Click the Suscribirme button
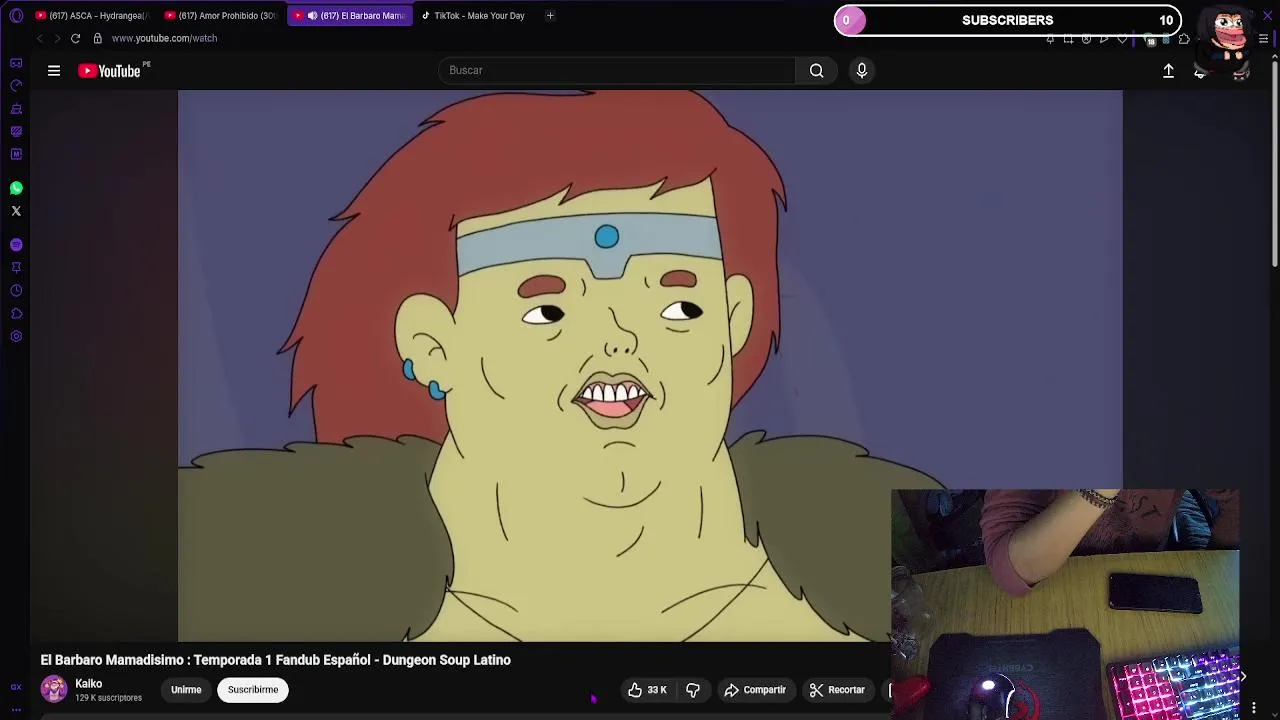 pos(253,690)
